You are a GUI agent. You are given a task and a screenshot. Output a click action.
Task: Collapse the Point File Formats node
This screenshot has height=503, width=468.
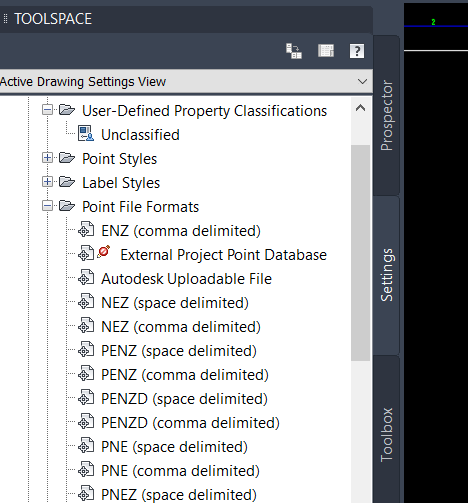click(47, 206)
